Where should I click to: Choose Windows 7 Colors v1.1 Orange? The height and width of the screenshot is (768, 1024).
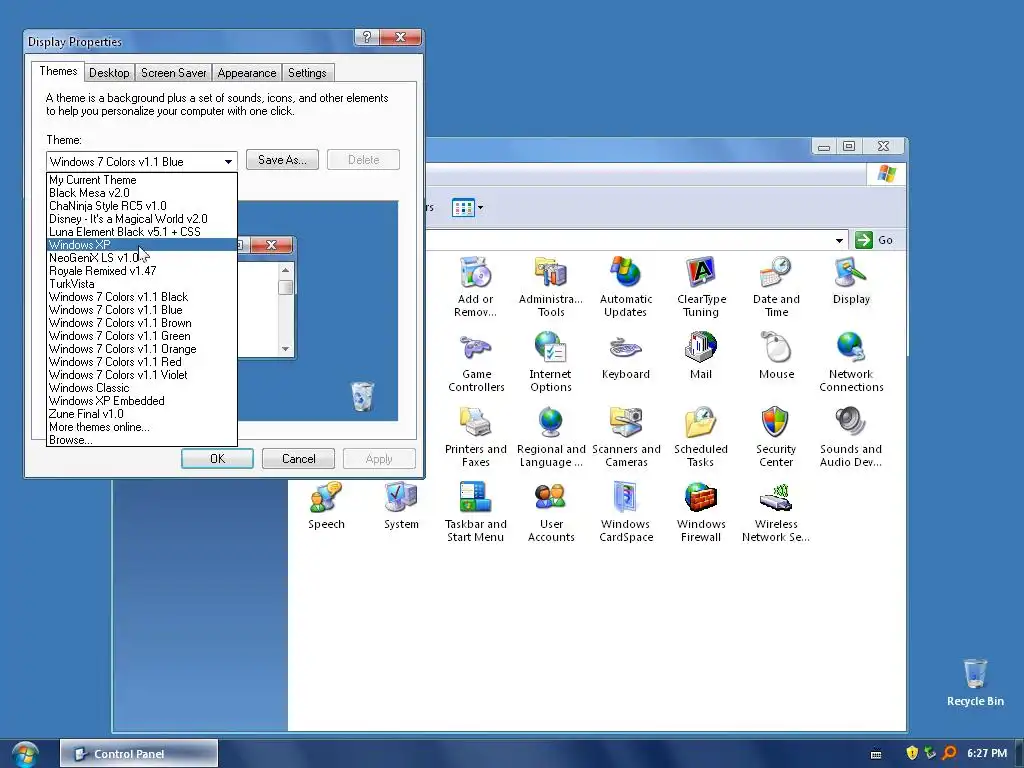tap(142, 349)
